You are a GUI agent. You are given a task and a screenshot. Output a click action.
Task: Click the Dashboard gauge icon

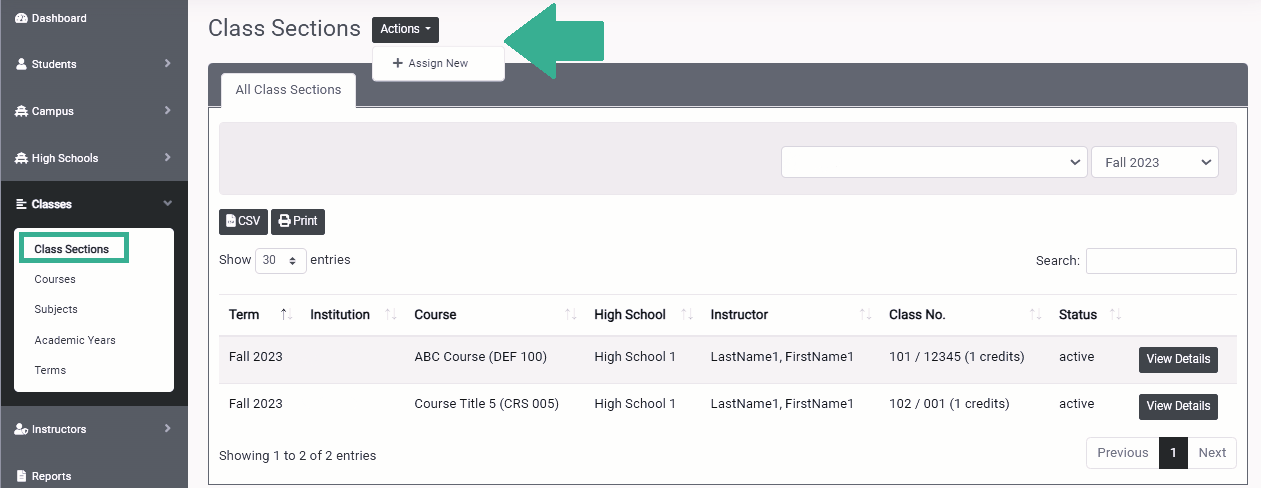(x=22, y=18)
